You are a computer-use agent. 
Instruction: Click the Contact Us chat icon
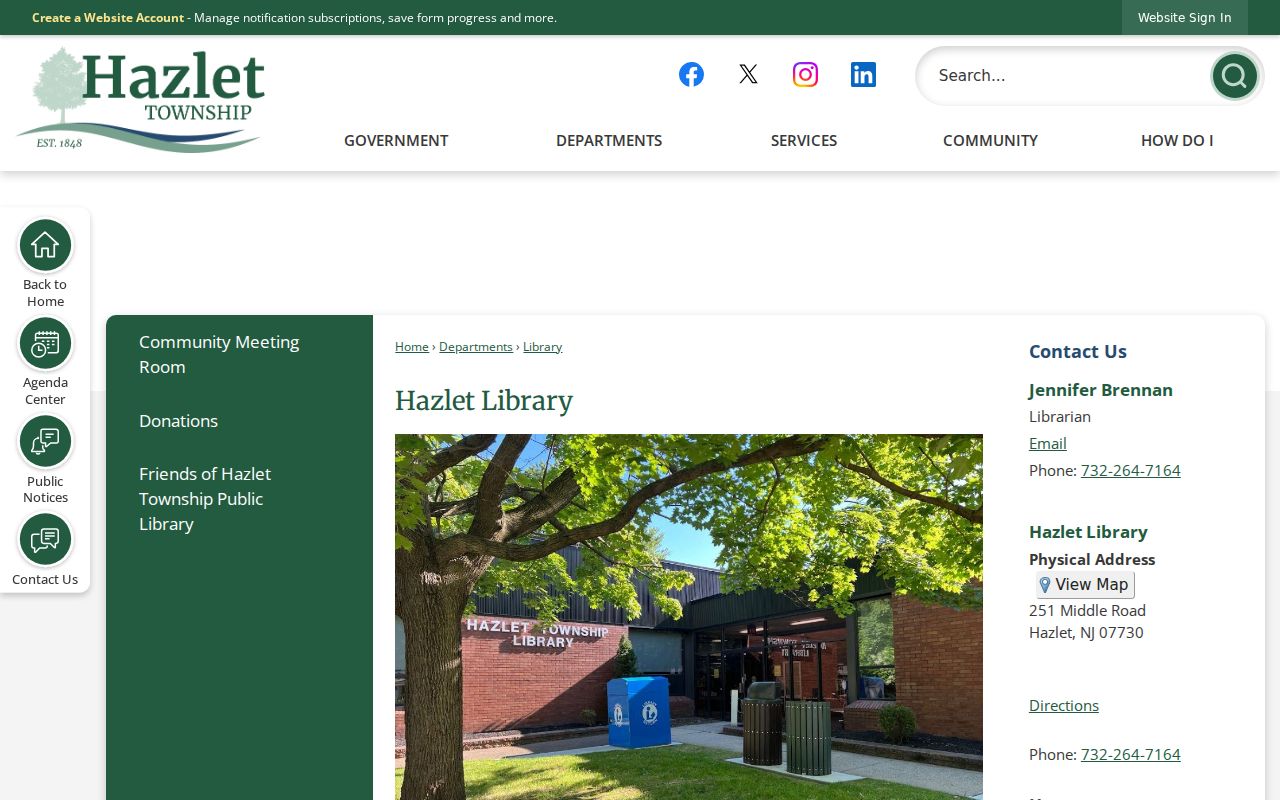[45, 539]
